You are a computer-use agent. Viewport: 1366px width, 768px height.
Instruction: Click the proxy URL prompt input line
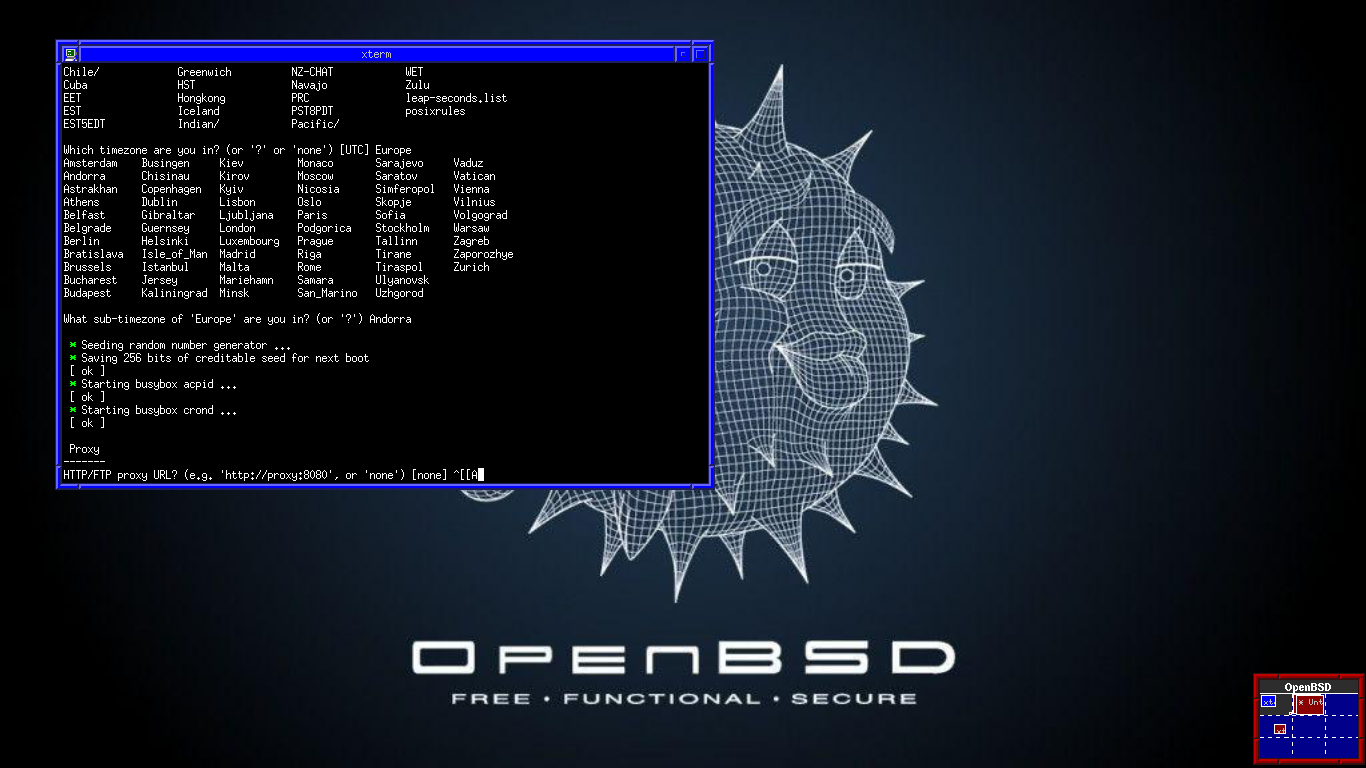pyautogui.click(x=273, y=474)
